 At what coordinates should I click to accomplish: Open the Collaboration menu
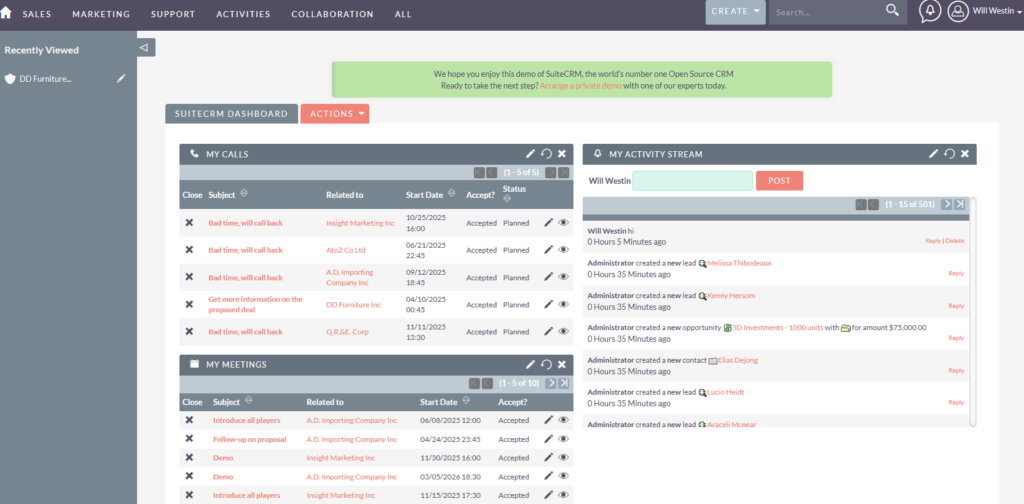click(332, 14)
